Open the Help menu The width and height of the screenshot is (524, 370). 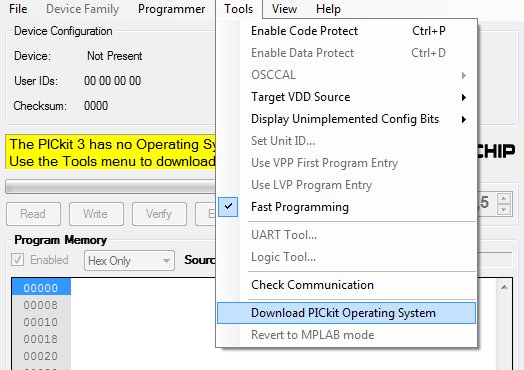click(x=329, y=9)
